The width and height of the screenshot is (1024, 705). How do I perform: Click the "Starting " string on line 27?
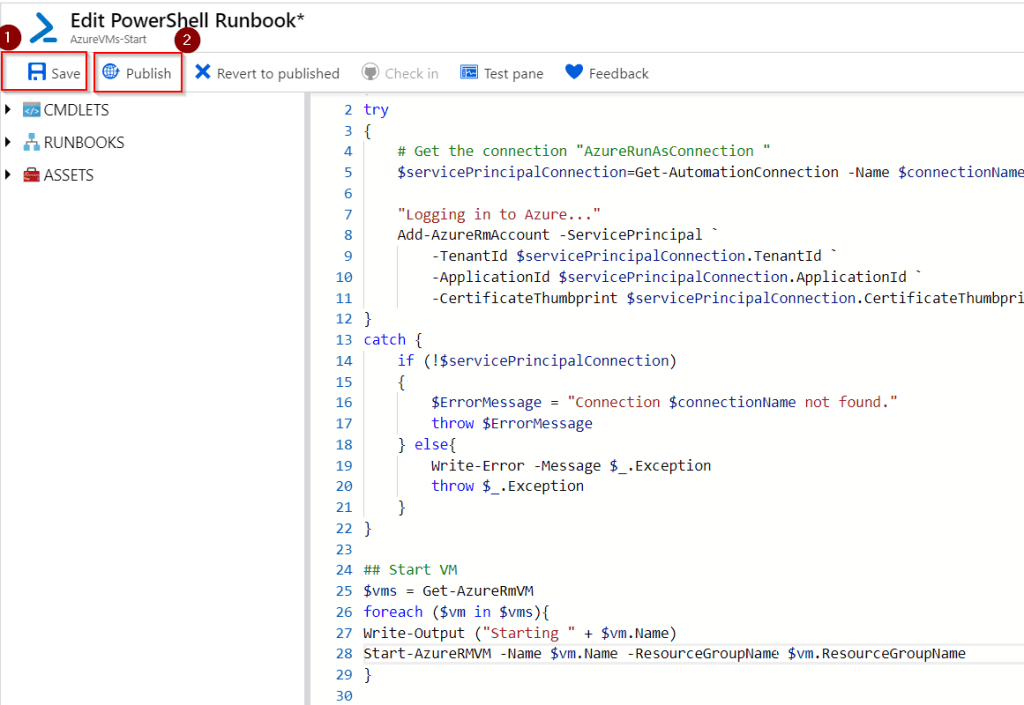(x=529, y=633)
